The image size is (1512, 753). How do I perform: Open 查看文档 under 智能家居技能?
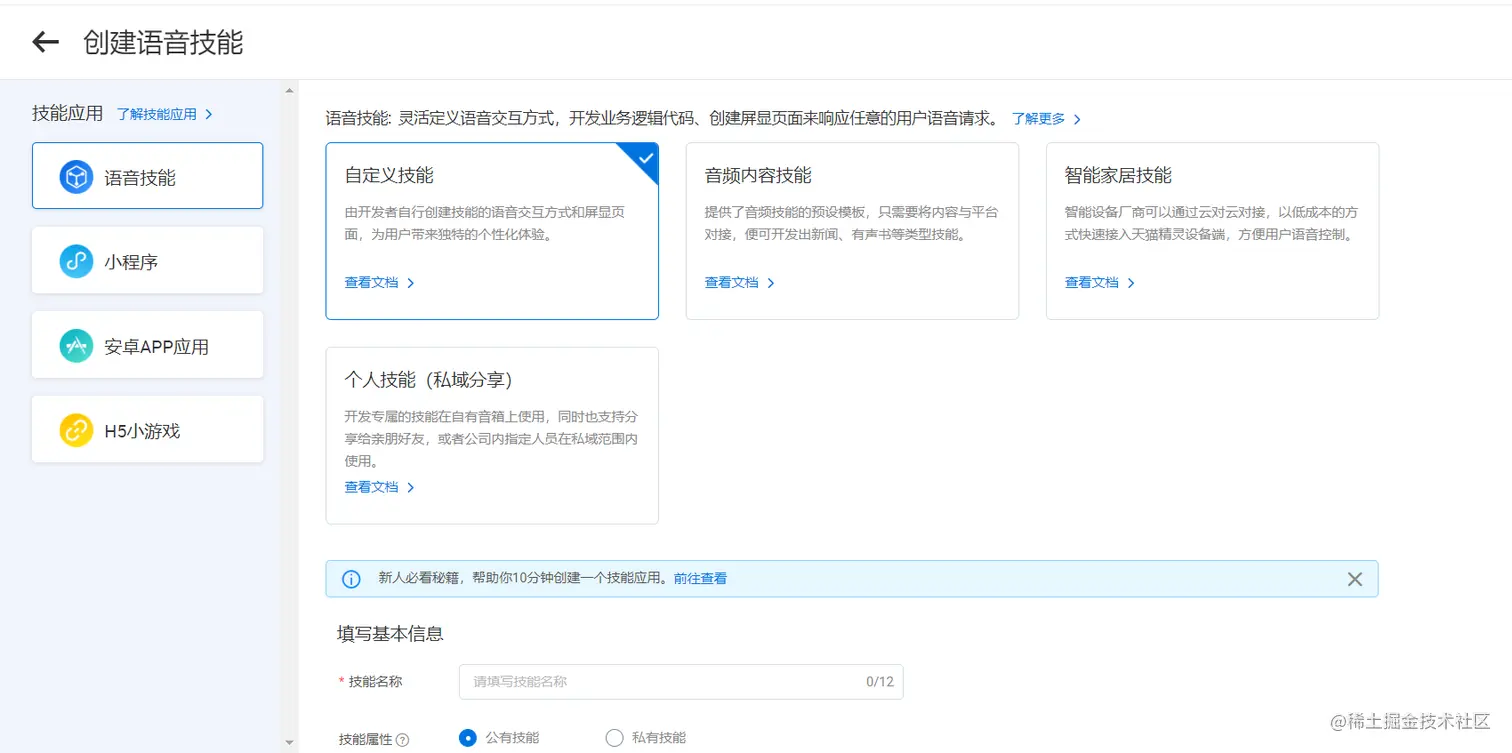tap(1099, 283)
